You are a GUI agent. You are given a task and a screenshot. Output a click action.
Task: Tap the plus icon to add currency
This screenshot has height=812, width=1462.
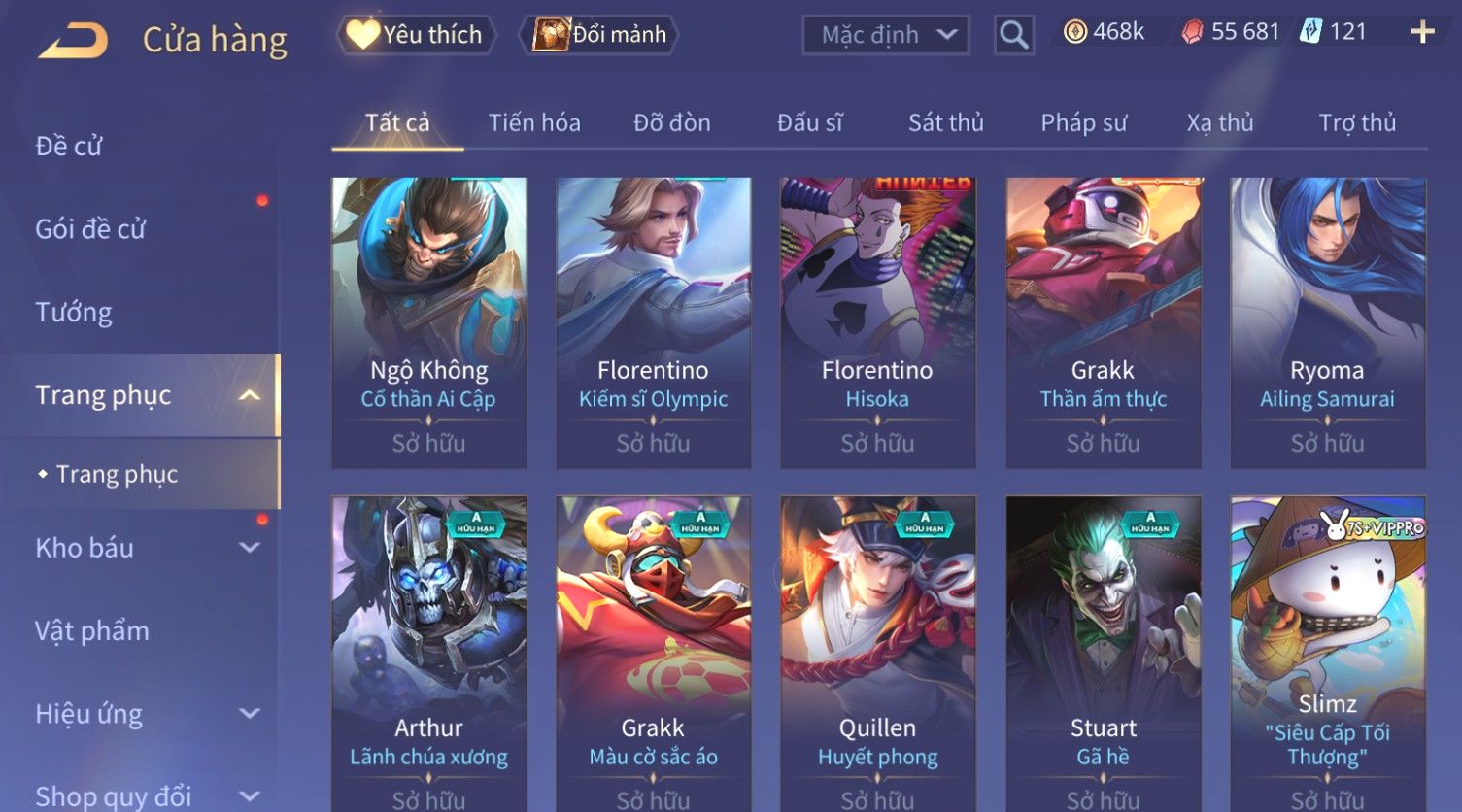click(x=1422, y=32)
